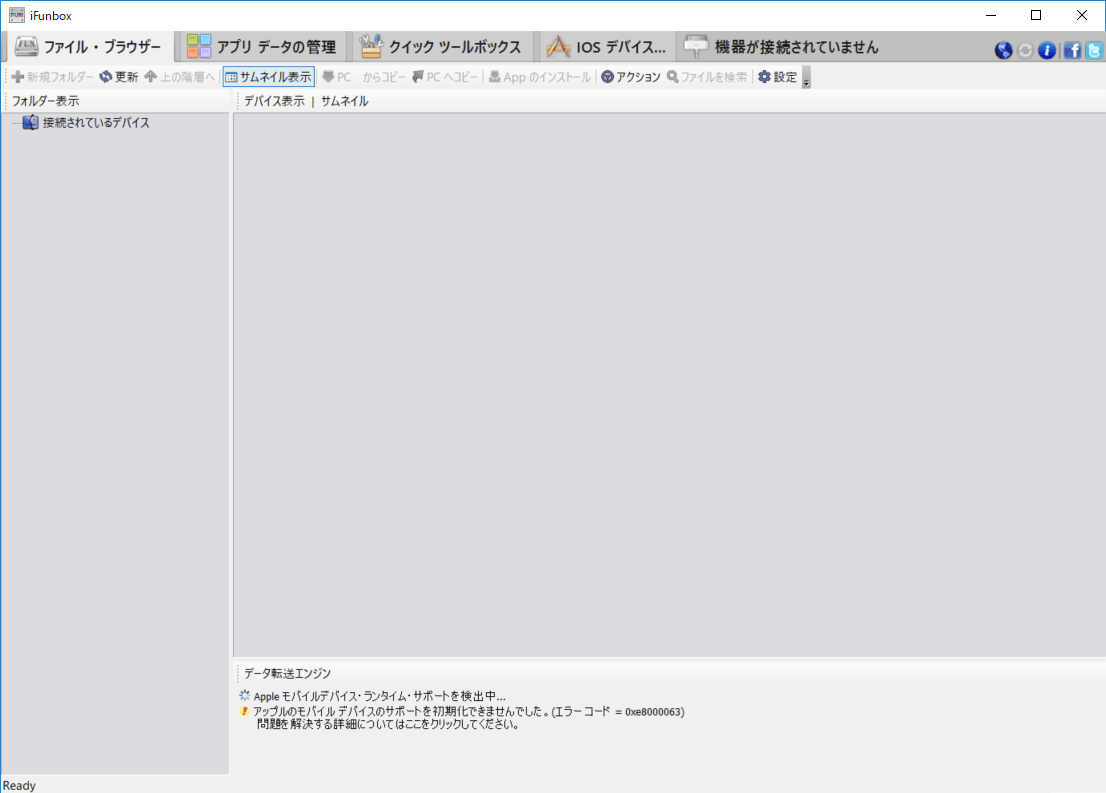Click デバイス表示 header label
The image size is (1106, 793).
pyautogui.click(x=274, y=101)
